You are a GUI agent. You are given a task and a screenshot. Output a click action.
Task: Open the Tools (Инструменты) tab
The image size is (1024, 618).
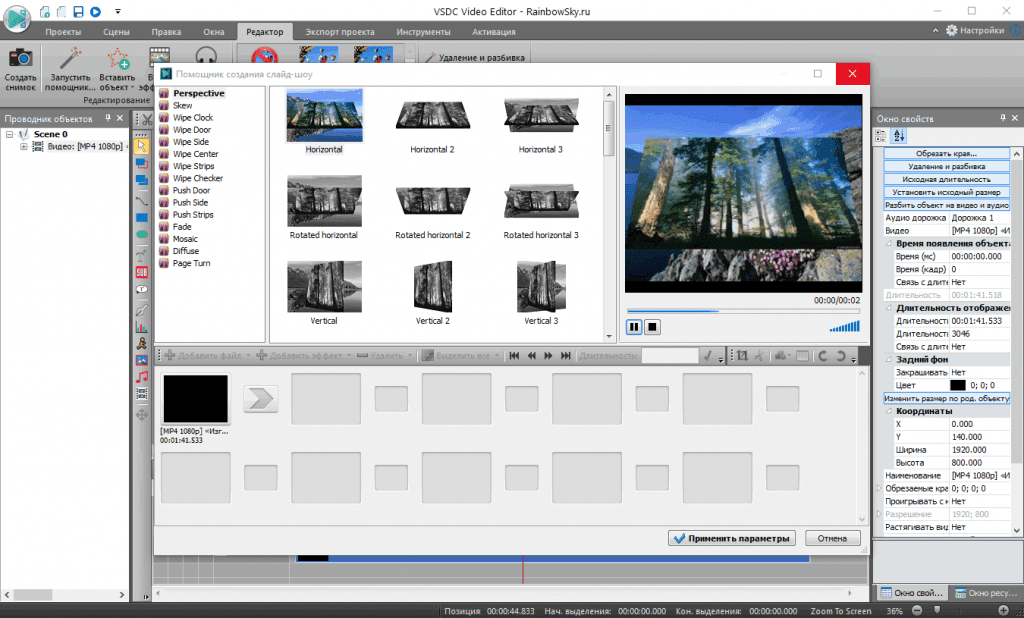click(x=423, y=31)
